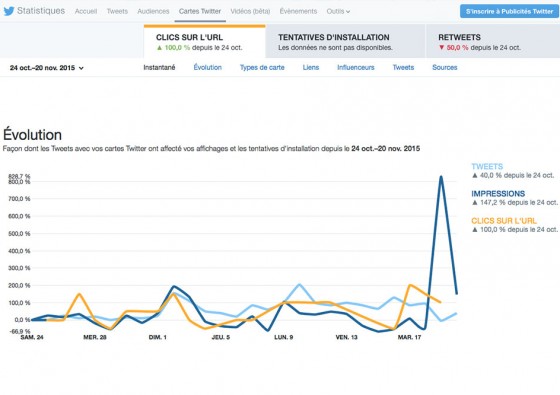Click the impressions peak point at 828.7 %

pyautogui.click(x=441, y=176)
